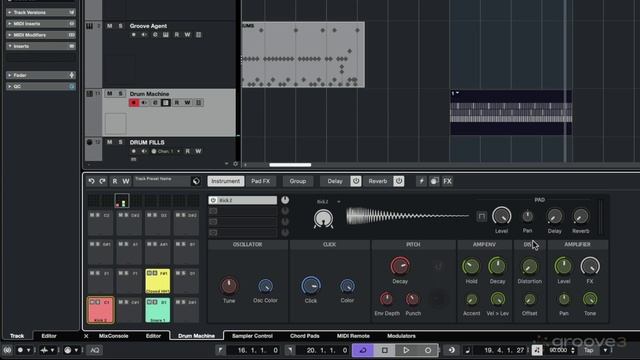Click Groove Agent track lanes icon
This screenshot has width=640, height=360.
198,35
